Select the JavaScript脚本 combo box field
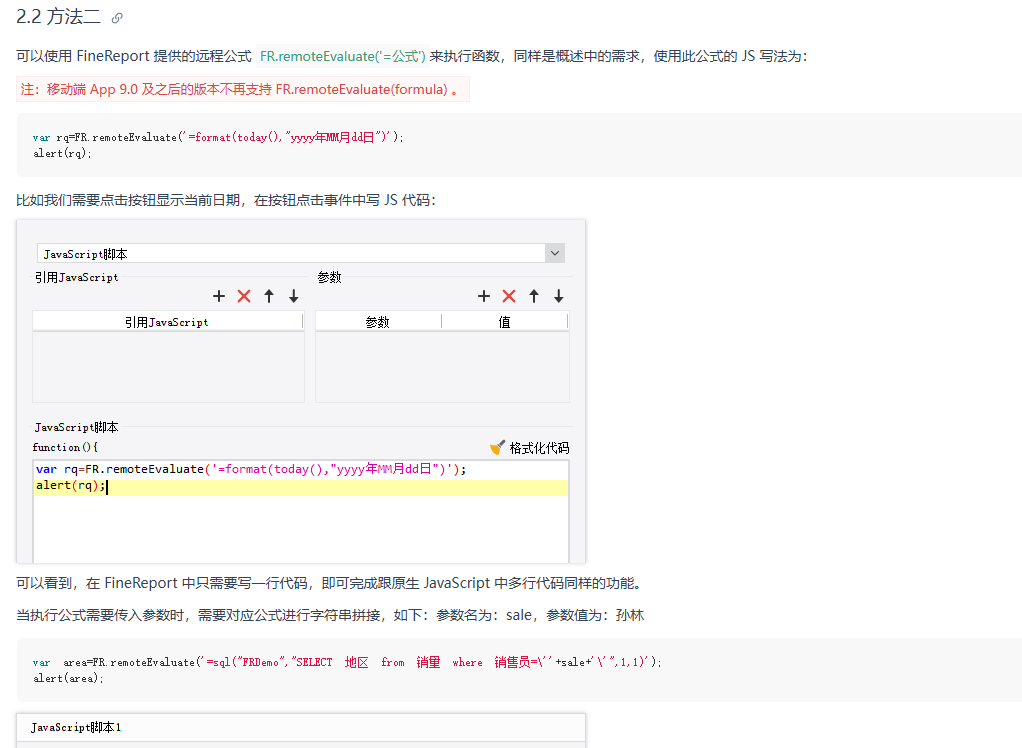 [300, 253]
